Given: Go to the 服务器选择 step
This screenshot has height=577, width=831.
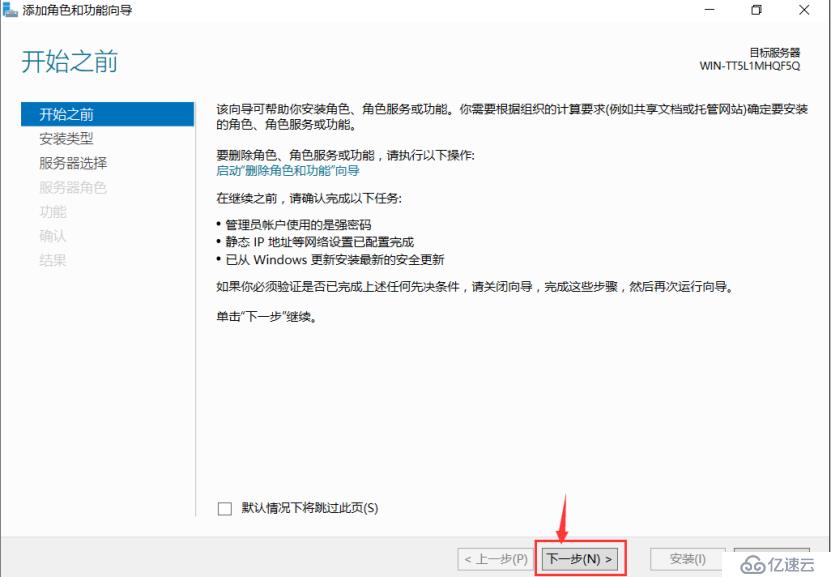Looking at the screenshot, I should [x=73, y=163].
